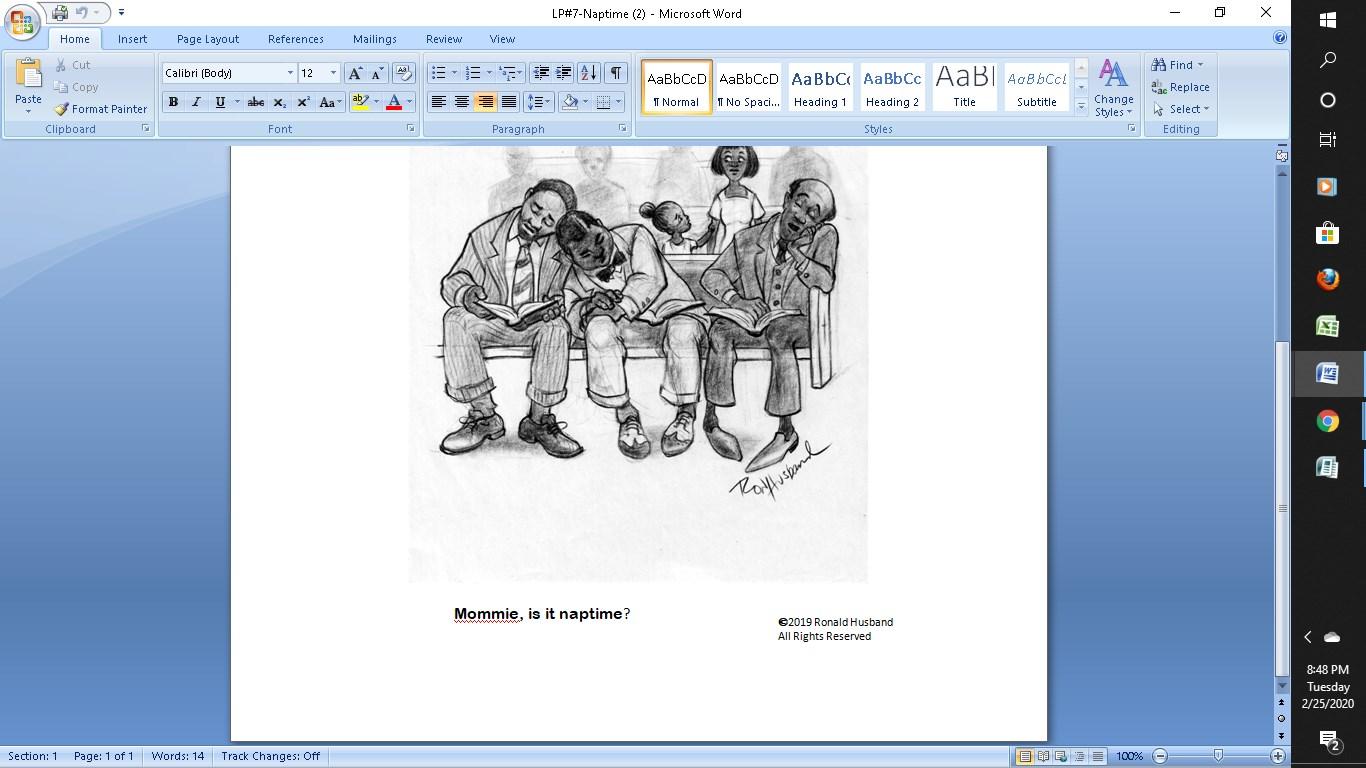The image size is (1366, 768).
Task: Switch to Web Layout view
Action: (1061, 756)
